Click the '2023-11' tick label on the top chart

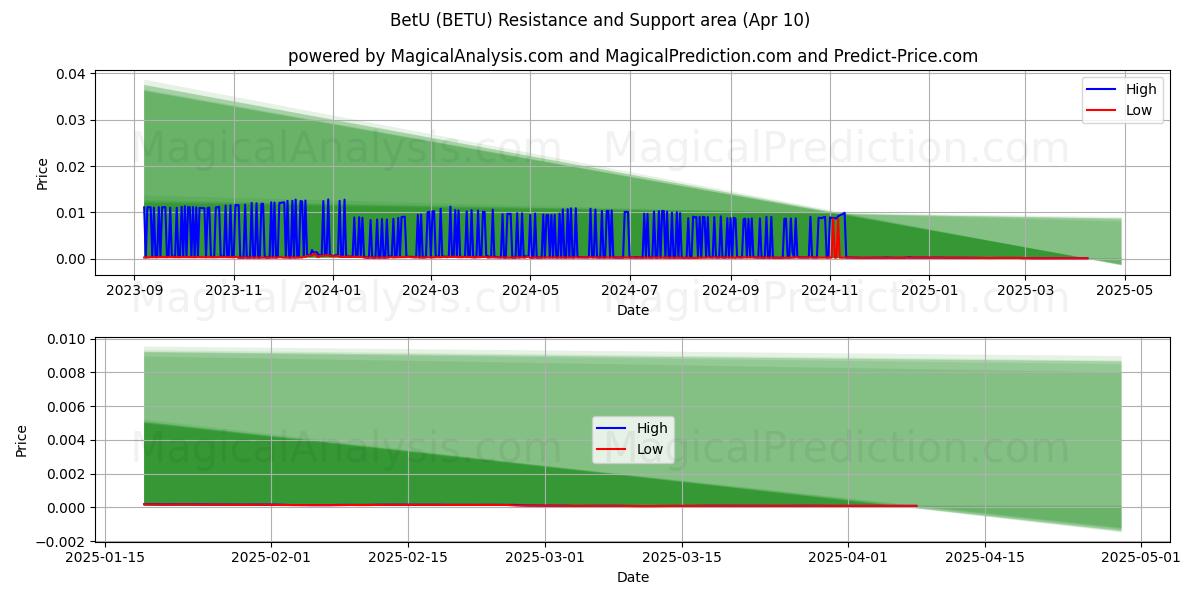tap(234, 290)
